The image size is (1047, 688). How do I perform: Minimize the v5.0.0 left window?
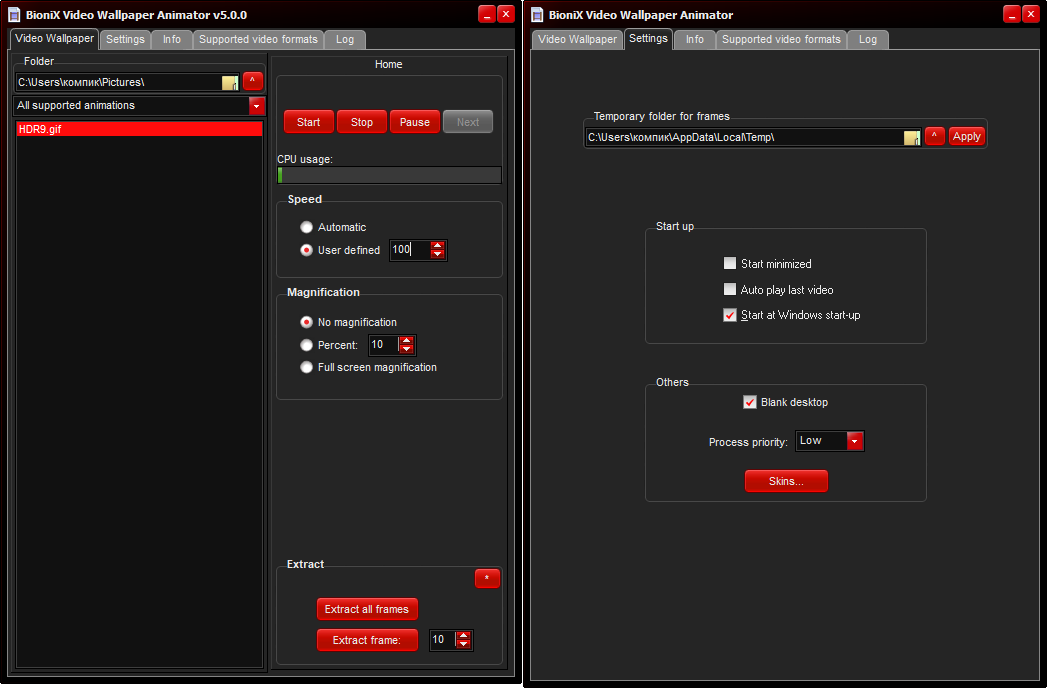coord(487,14)
